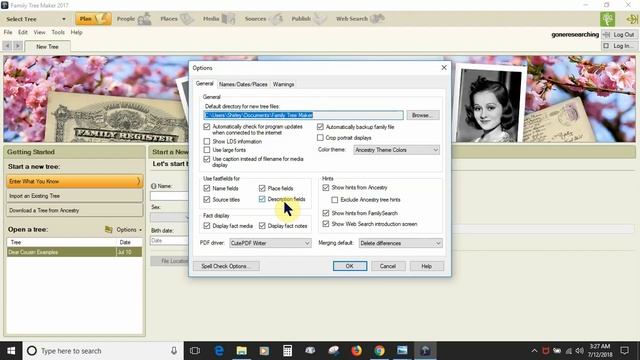Select the General tab
This screenshot has height=360, width=640.
coord(204,83)
